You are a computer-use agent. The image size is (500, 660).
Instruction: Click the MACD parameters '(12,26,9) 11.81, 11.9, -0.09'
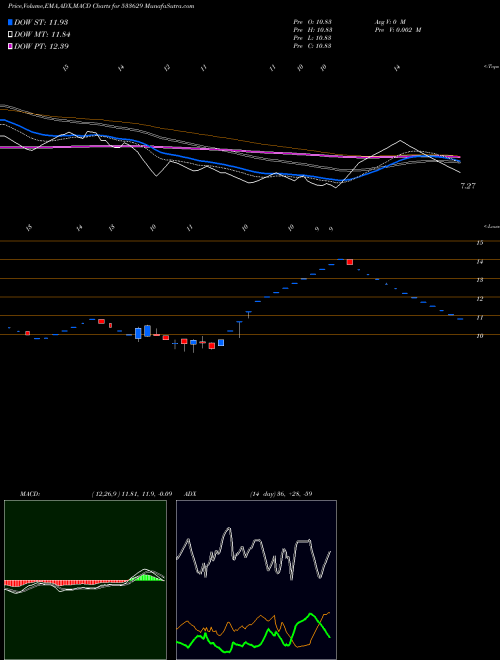tap(132, 494)
